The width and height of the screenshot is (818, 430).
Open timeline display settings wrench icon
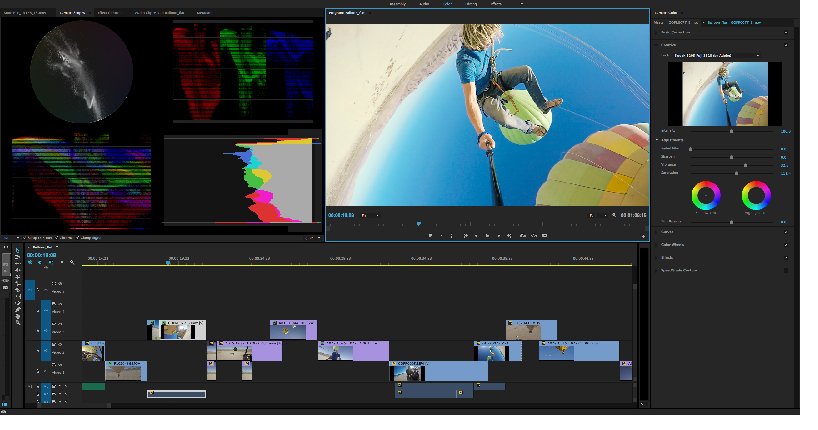click(x=72, y=262)
